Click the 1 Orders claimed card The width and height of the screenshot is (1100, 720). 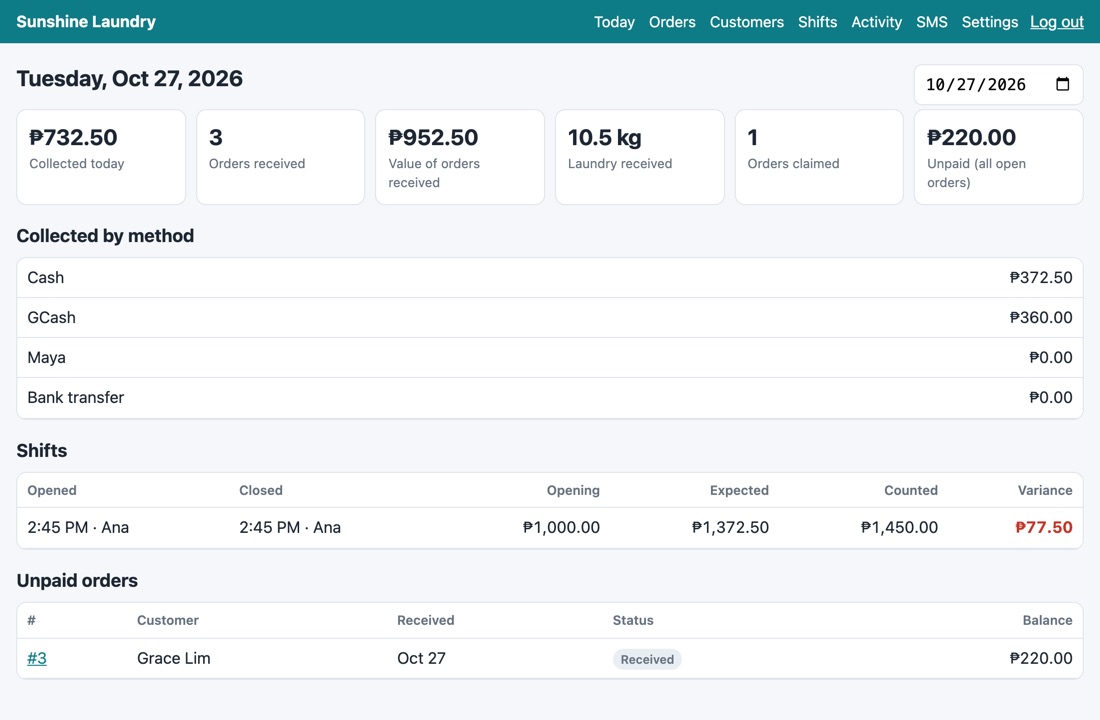coord(819,157)
